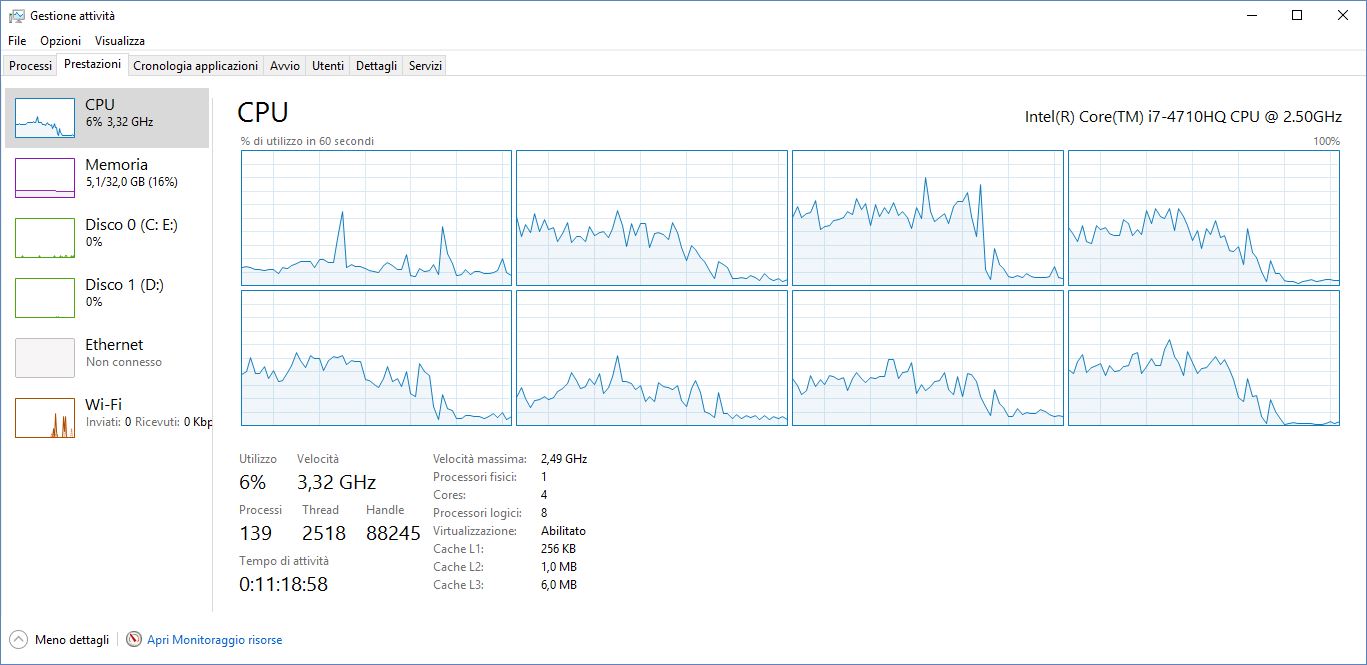The image size is (1367, 665).
Task: Open the Opzioni menu
Action: pos(61,41)
